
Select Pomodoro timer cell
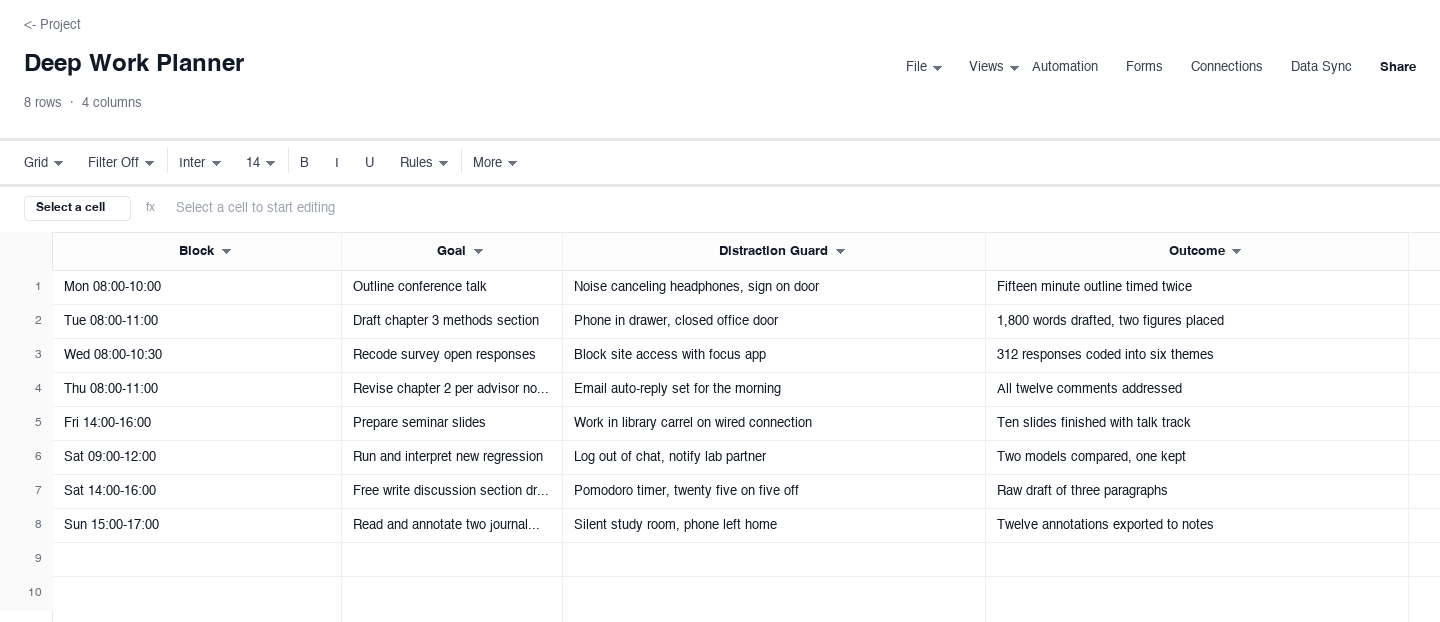[774, 491]
